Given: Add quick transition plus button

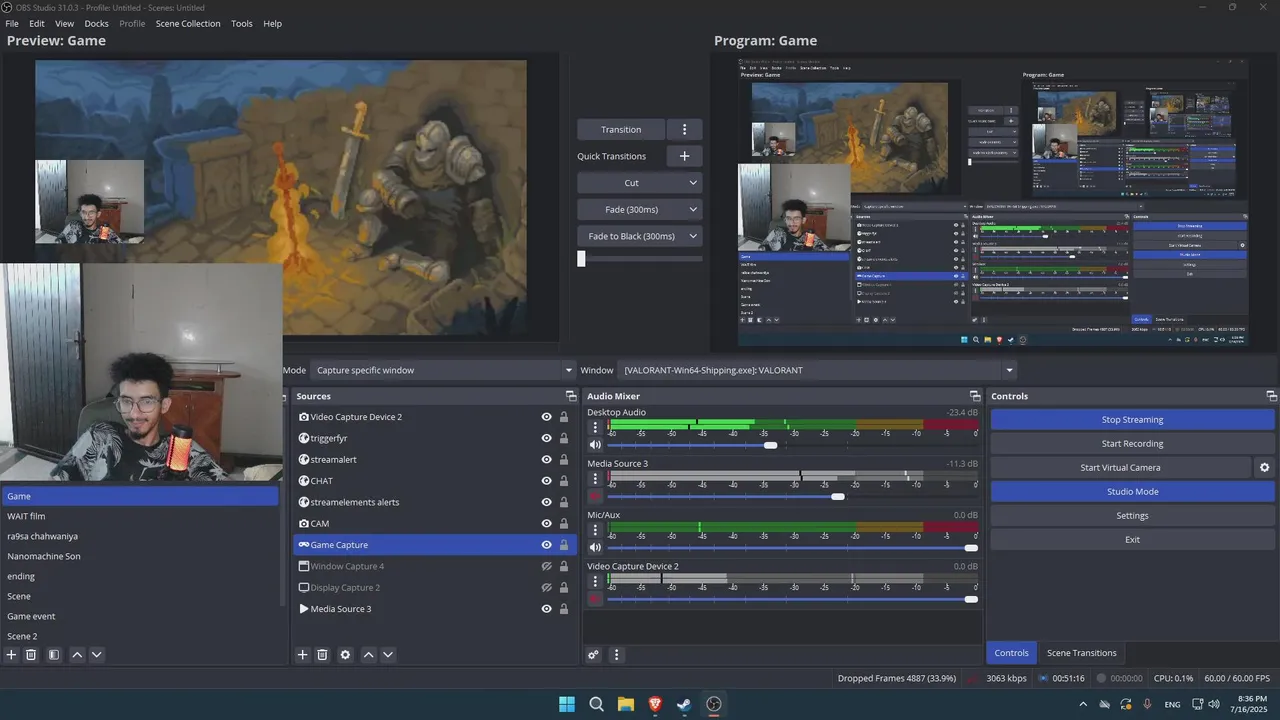Looking at the screenshot, I should pyautogui.click(x=684, y=156).
